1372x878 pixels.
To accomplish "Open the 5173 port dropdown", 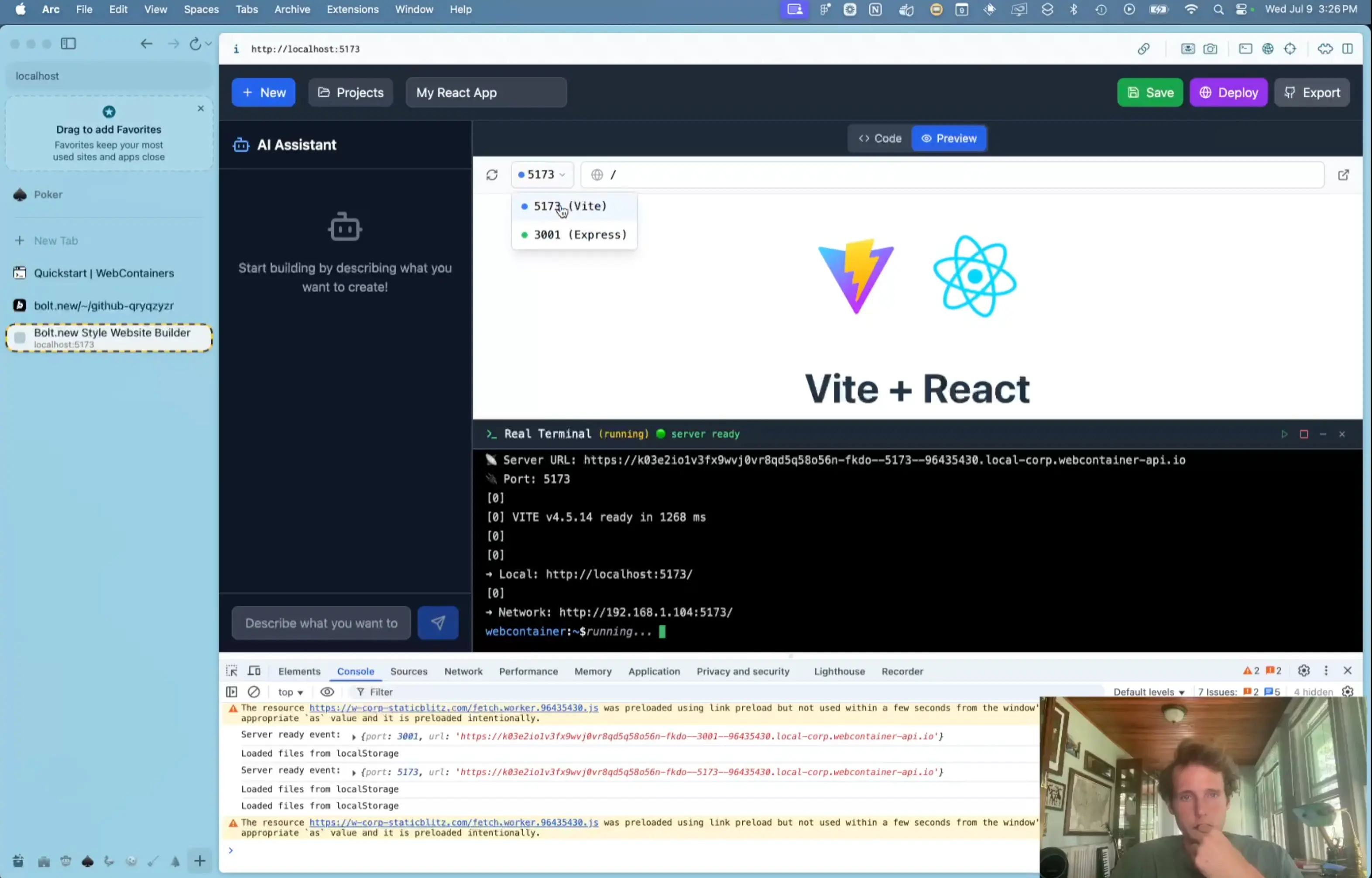I will pyautogui.click(x=542, y=175).
